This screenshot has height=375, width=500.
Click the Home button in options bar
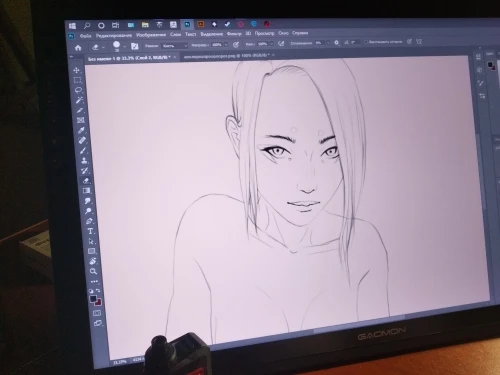point(78,48)
